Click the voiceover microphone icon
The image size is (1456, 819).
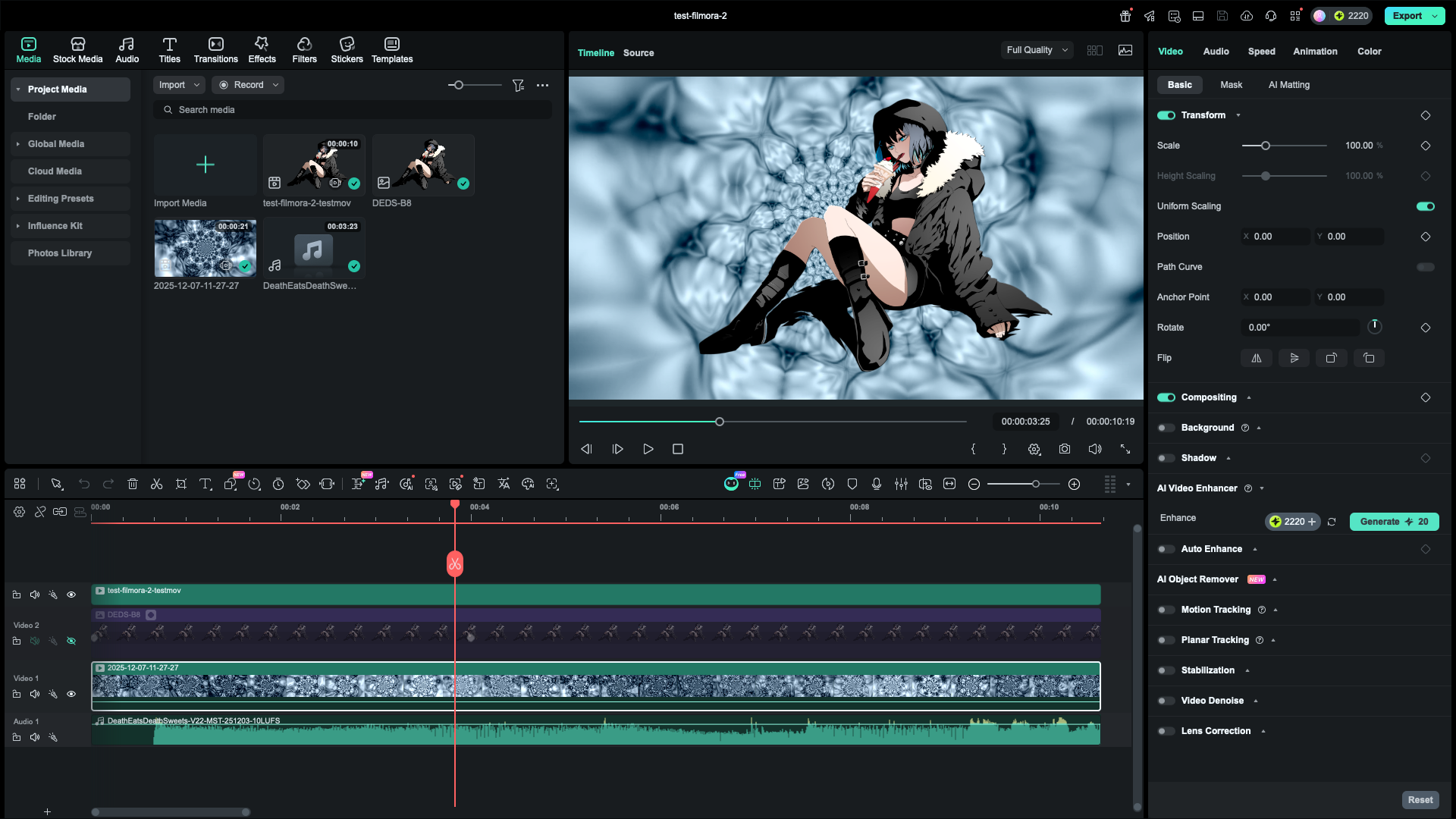click(x=876, y=484)
